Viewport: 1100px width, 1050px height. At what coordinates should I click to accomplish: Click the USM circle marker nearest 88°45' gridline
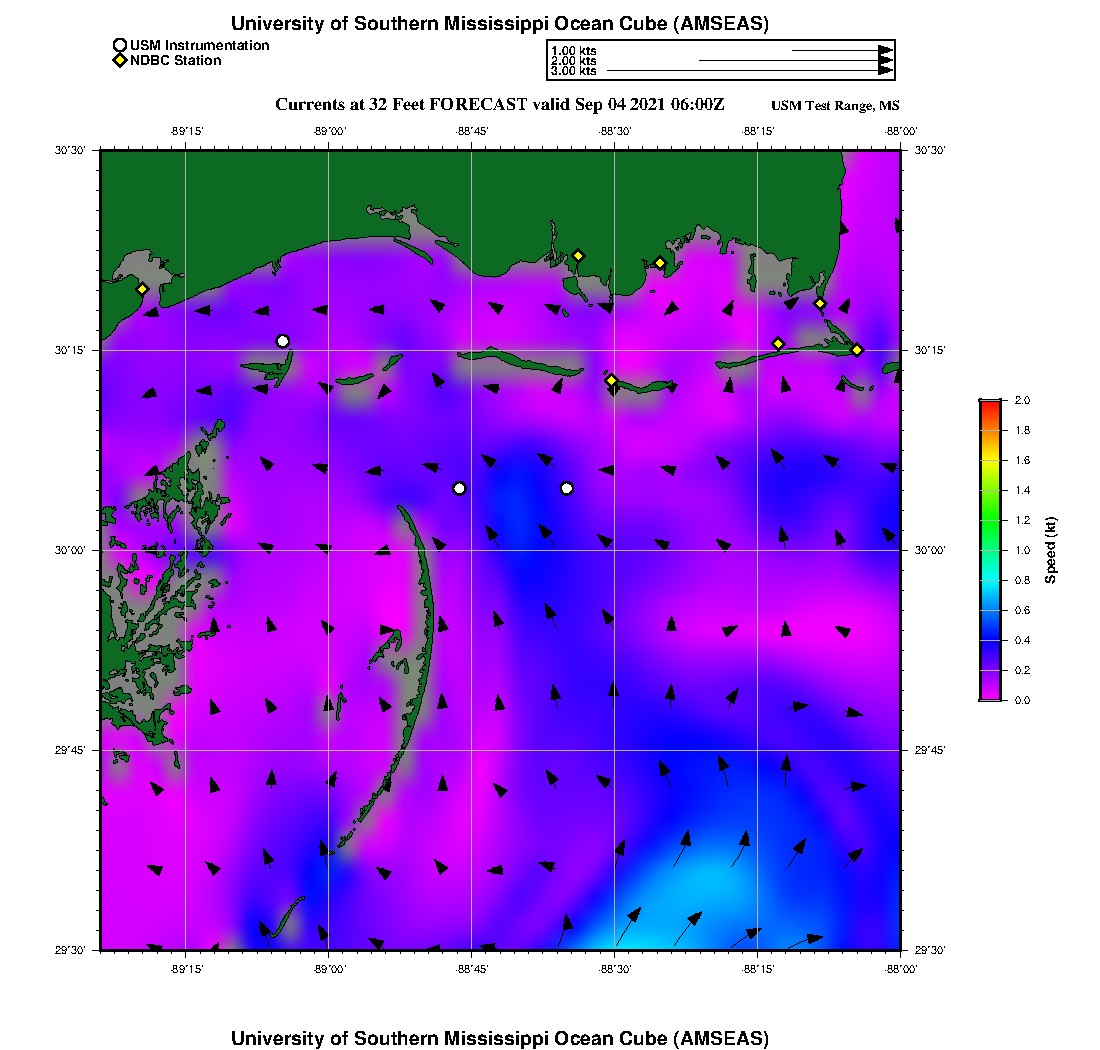tap(459, 488)
